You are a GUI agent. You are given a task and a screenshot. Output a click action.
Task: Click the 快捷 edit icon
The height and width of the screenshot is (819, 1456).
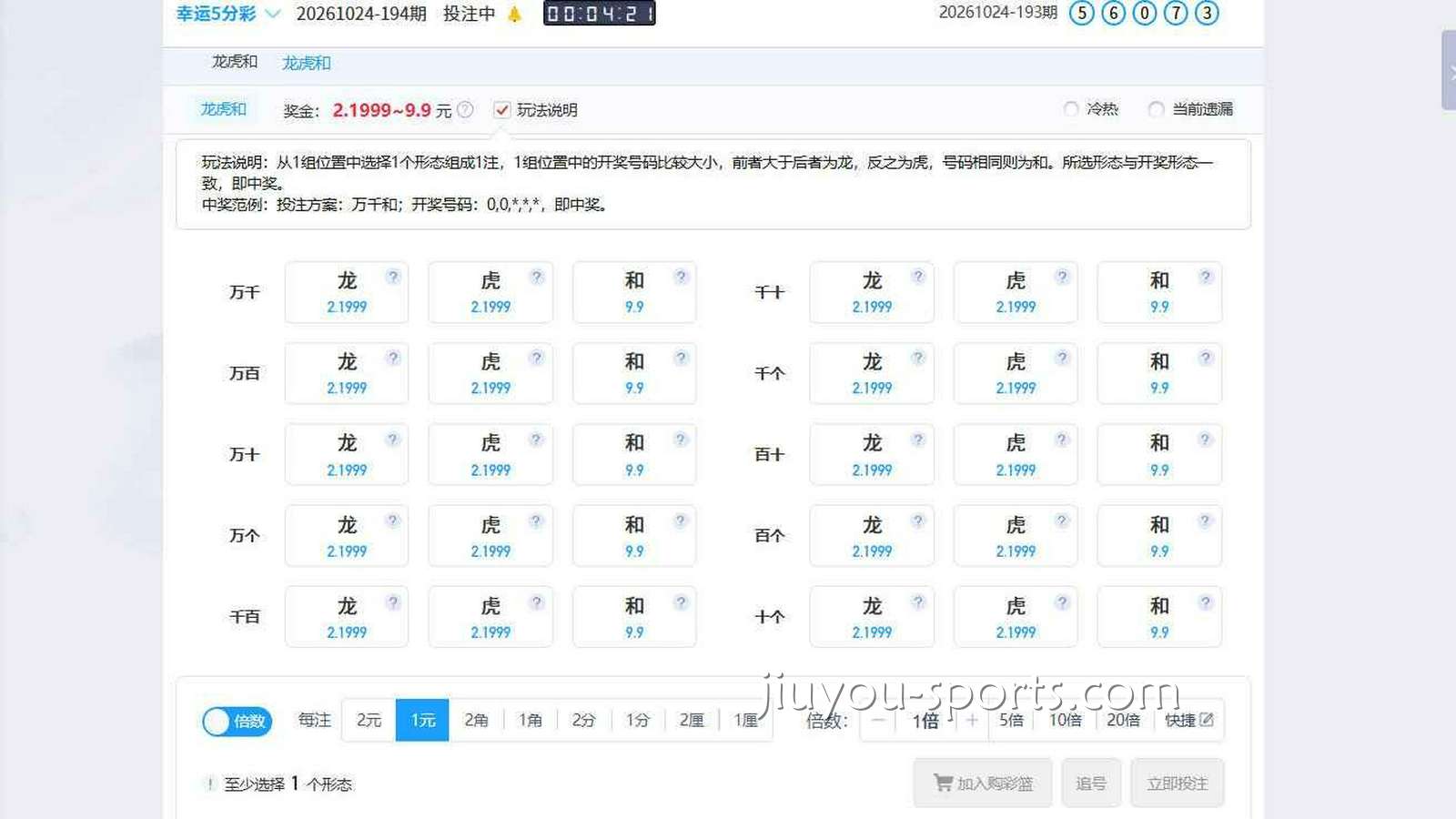[x=1207, y=720]
